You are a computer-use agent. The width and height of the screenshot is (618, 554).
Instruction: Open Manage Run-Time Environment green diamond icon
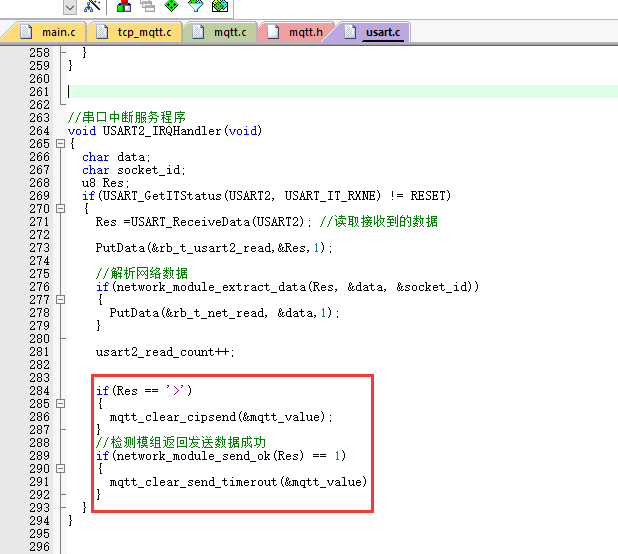(172, 6)
